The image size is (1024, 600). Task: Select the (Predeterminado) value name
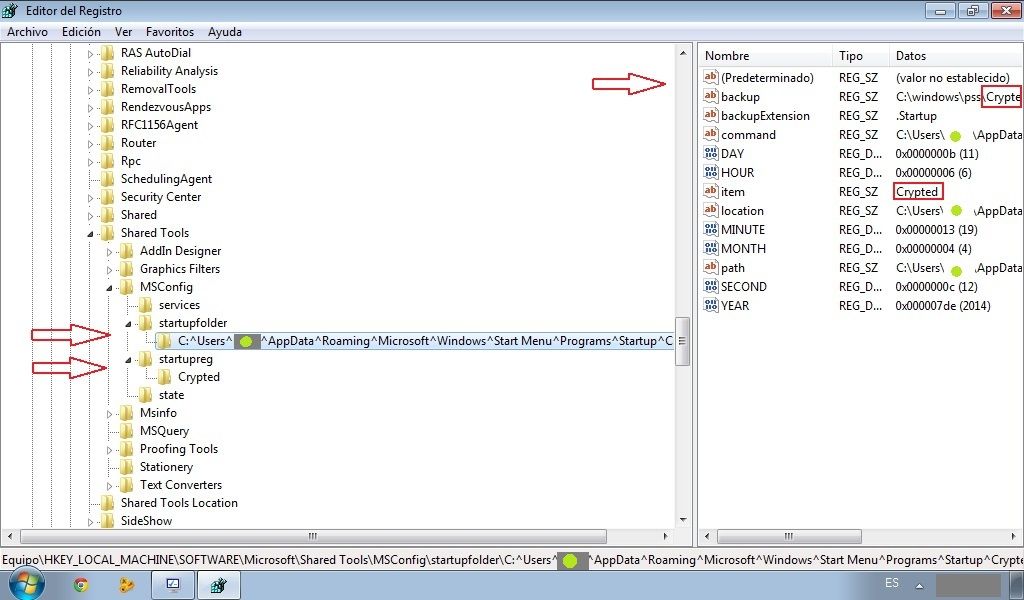767,78
